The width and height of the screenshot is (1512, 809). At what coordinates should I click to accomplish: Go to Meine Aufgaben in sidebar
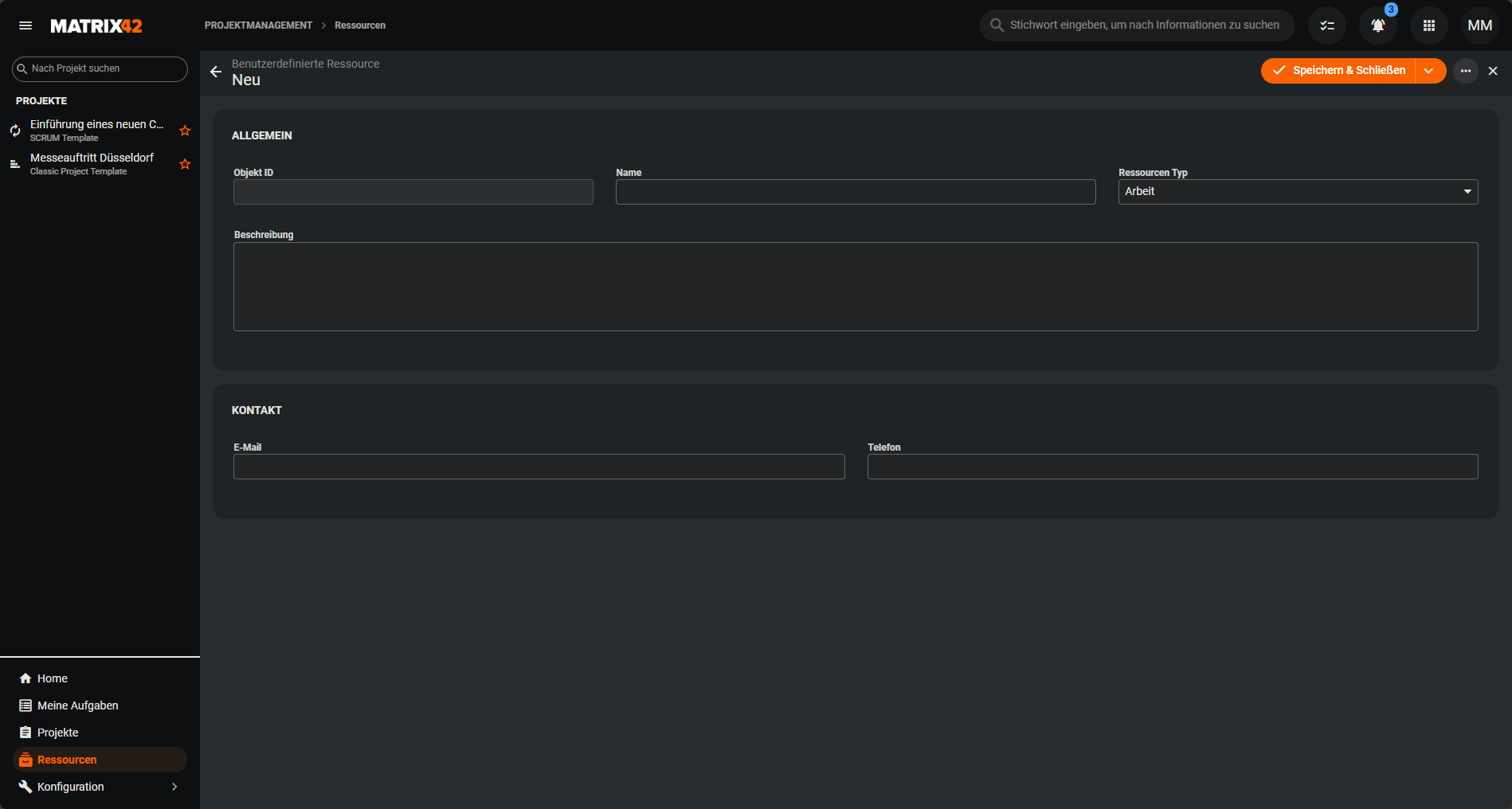coord(77,705)
